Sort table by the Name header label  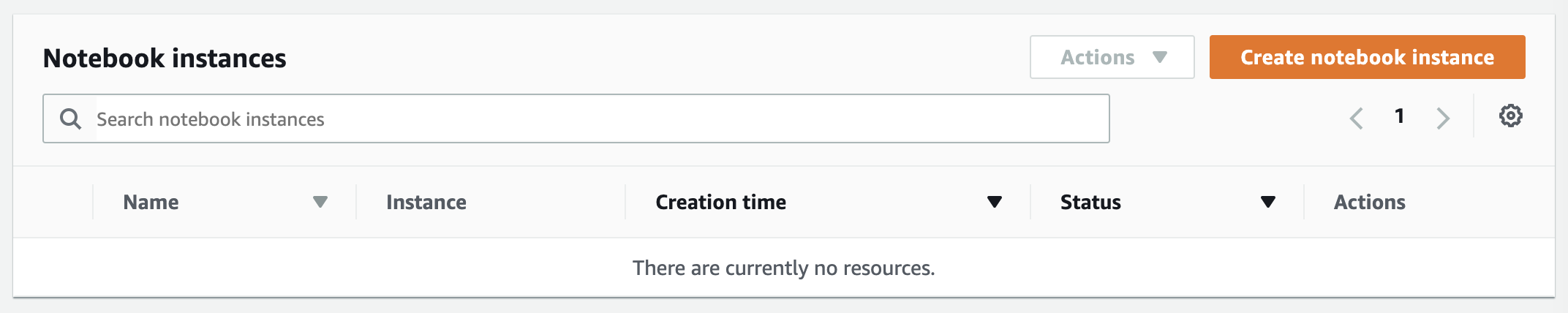click(151, 202)
